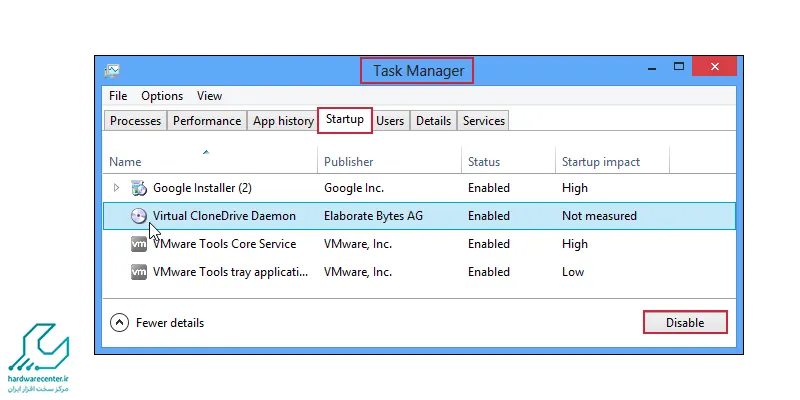Click the Task Manager title bar icon
Viewport: 800px width, 400px height.
coord(112,70)
